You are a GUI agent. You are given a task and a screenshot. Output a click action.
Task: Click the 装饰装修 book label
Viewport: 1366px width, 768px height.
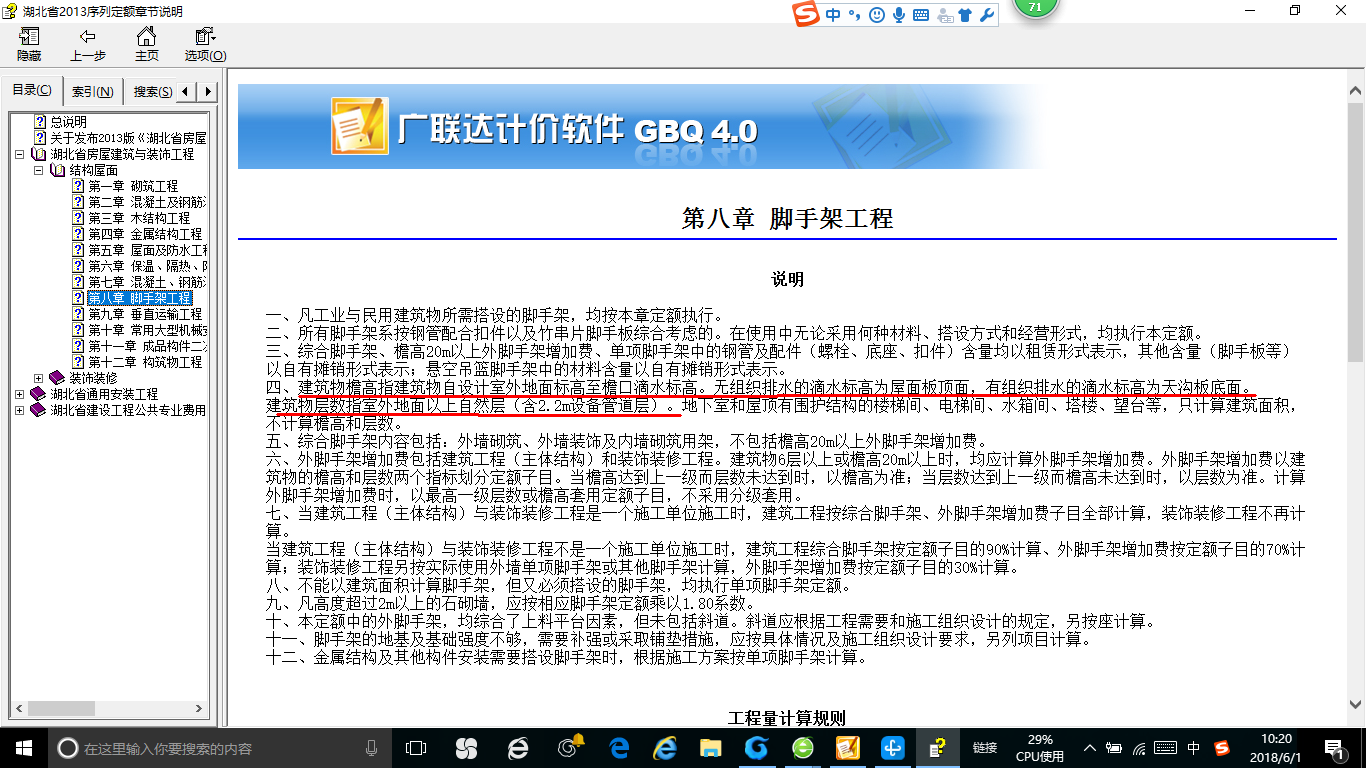click(93, 378)
